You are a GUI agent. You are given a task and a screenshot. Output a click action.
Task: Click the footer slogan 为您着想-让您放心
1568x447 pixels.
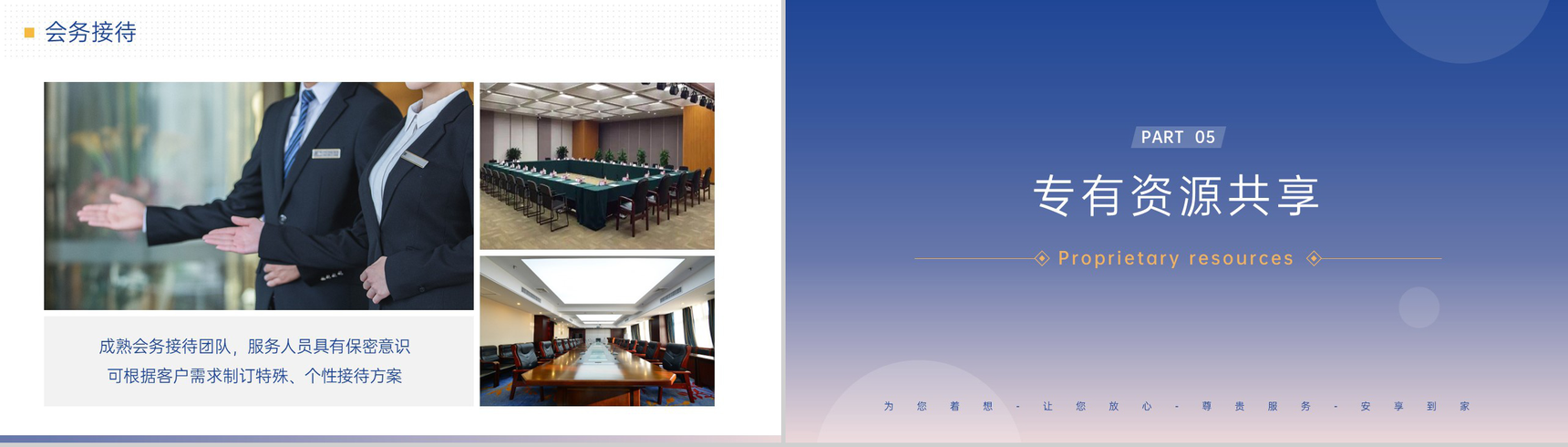click(x=1018, y=406)
